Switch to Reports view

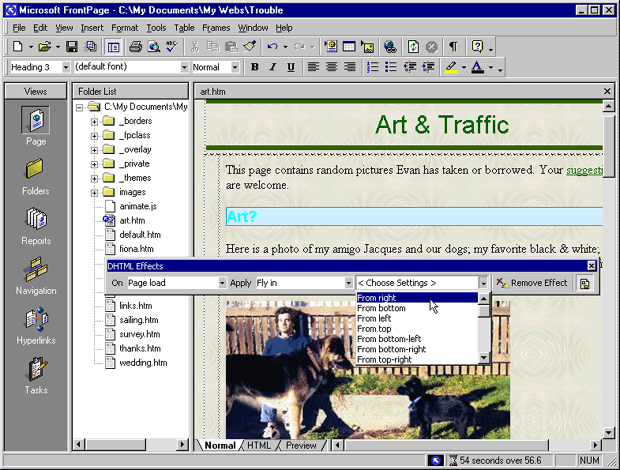click(x=36, y=224)
